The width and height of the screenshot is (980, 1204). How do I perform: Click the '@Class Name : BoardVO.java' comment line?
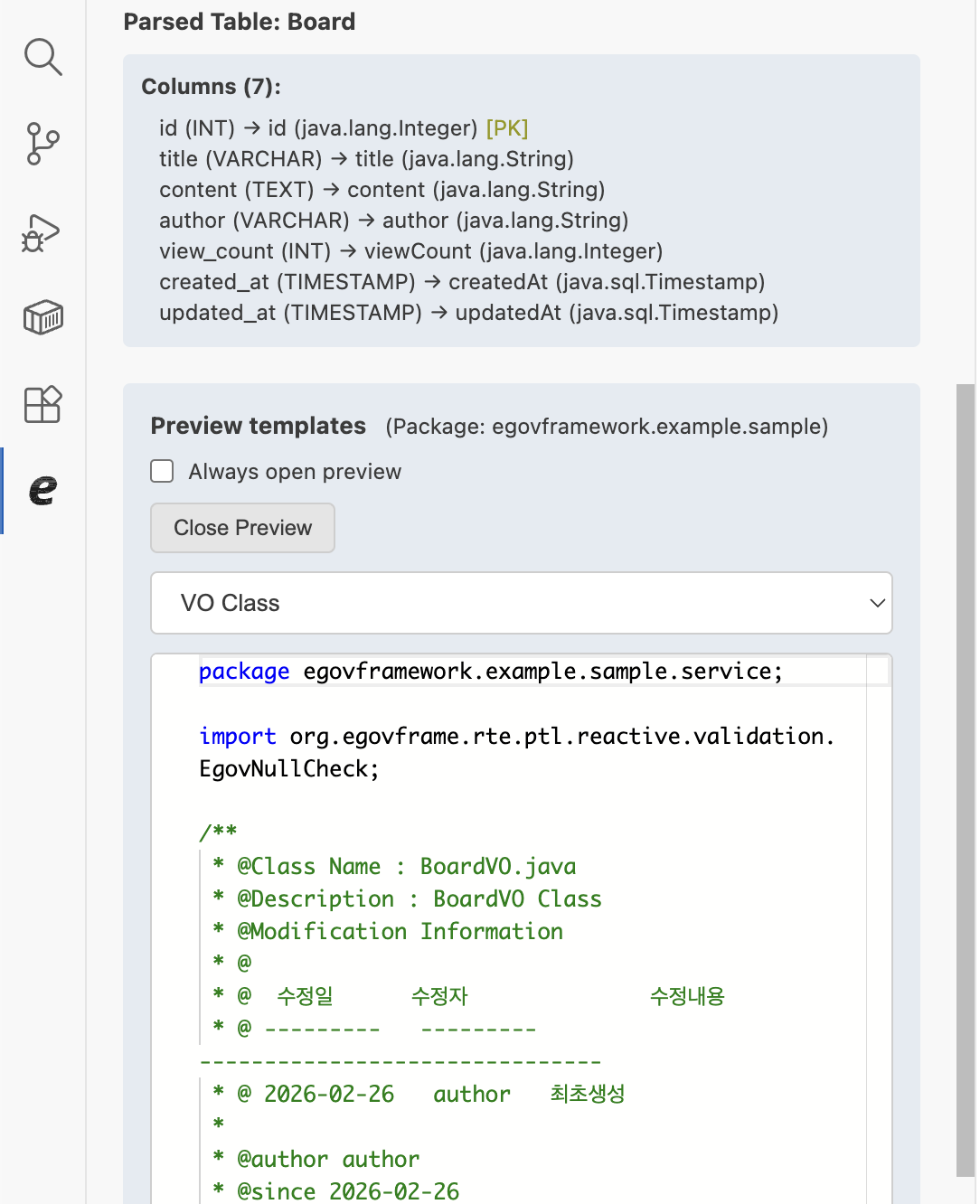tap(406, 867)
